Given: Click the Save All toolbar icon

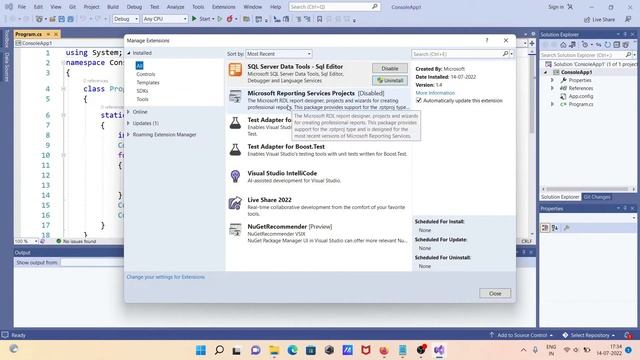Looking at the screenshot, I should pos(70,19).
